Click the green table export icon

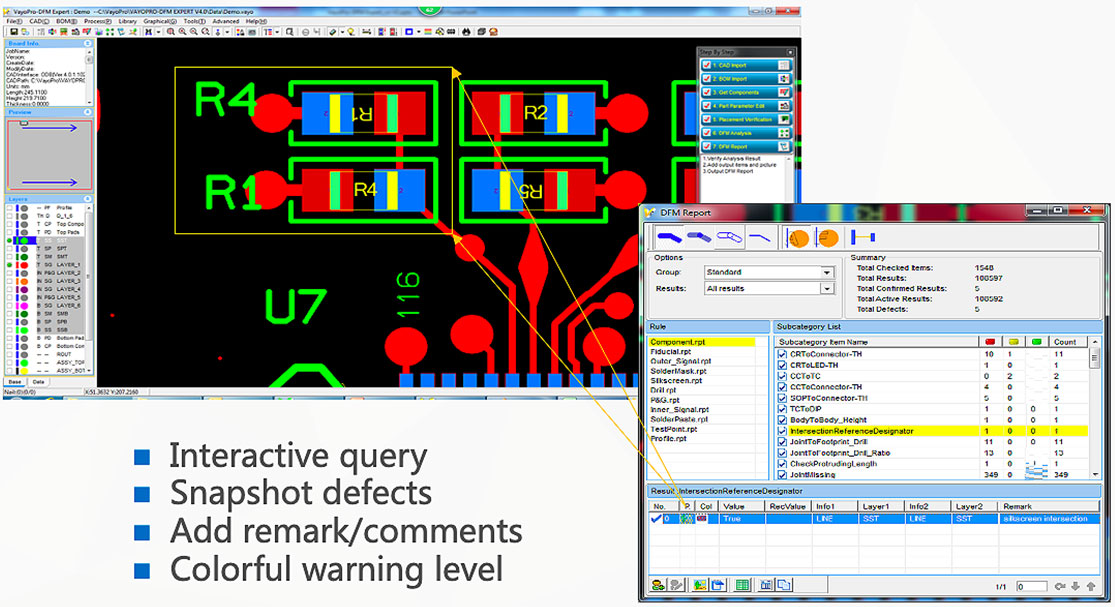coord(742,585)
